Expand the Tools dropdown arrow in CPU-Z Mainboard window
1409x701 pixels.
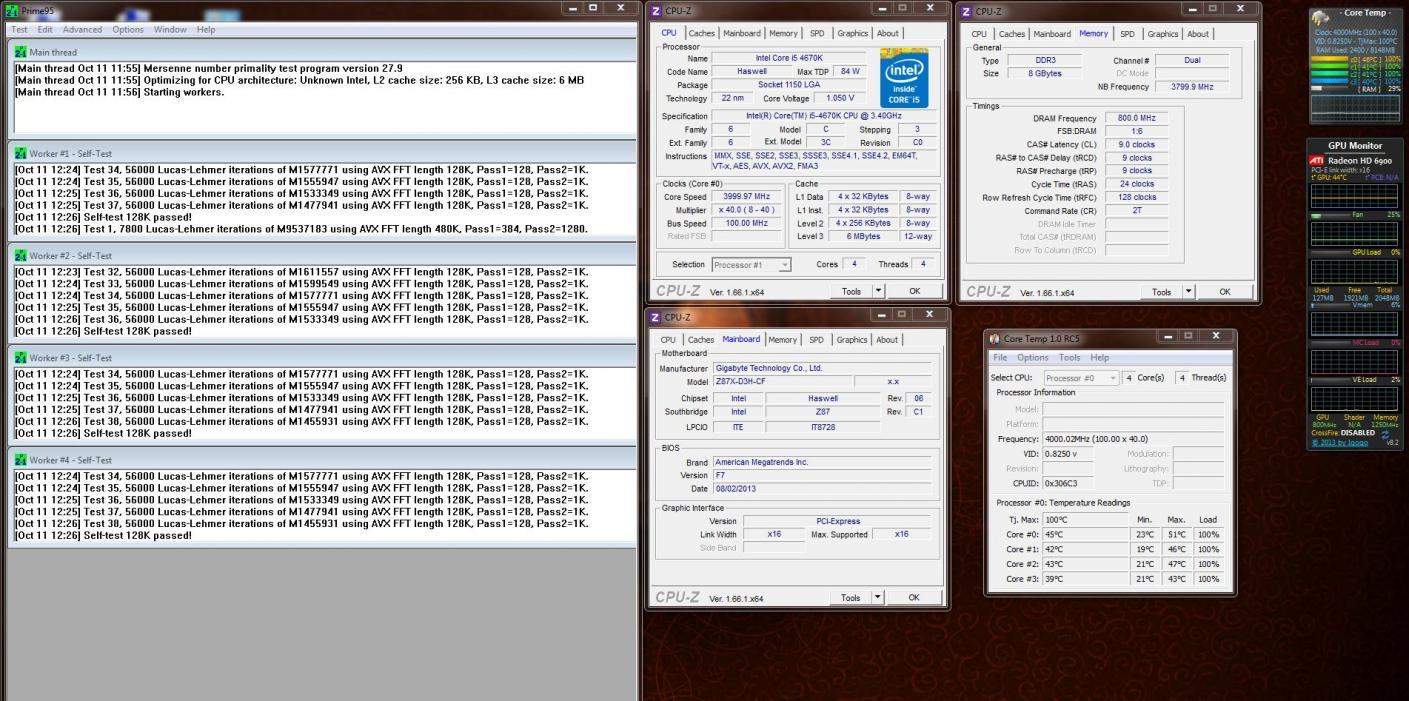coord(879,598)
